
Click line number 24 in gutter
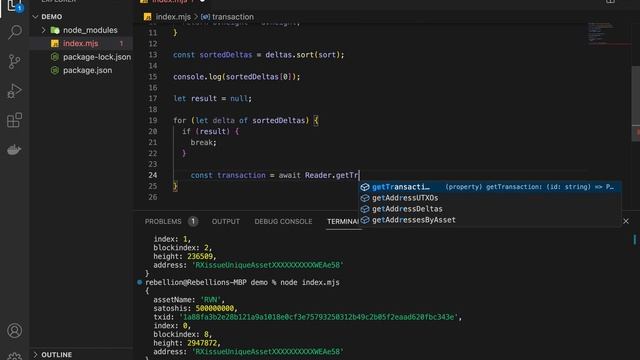(x=153, y=175)
